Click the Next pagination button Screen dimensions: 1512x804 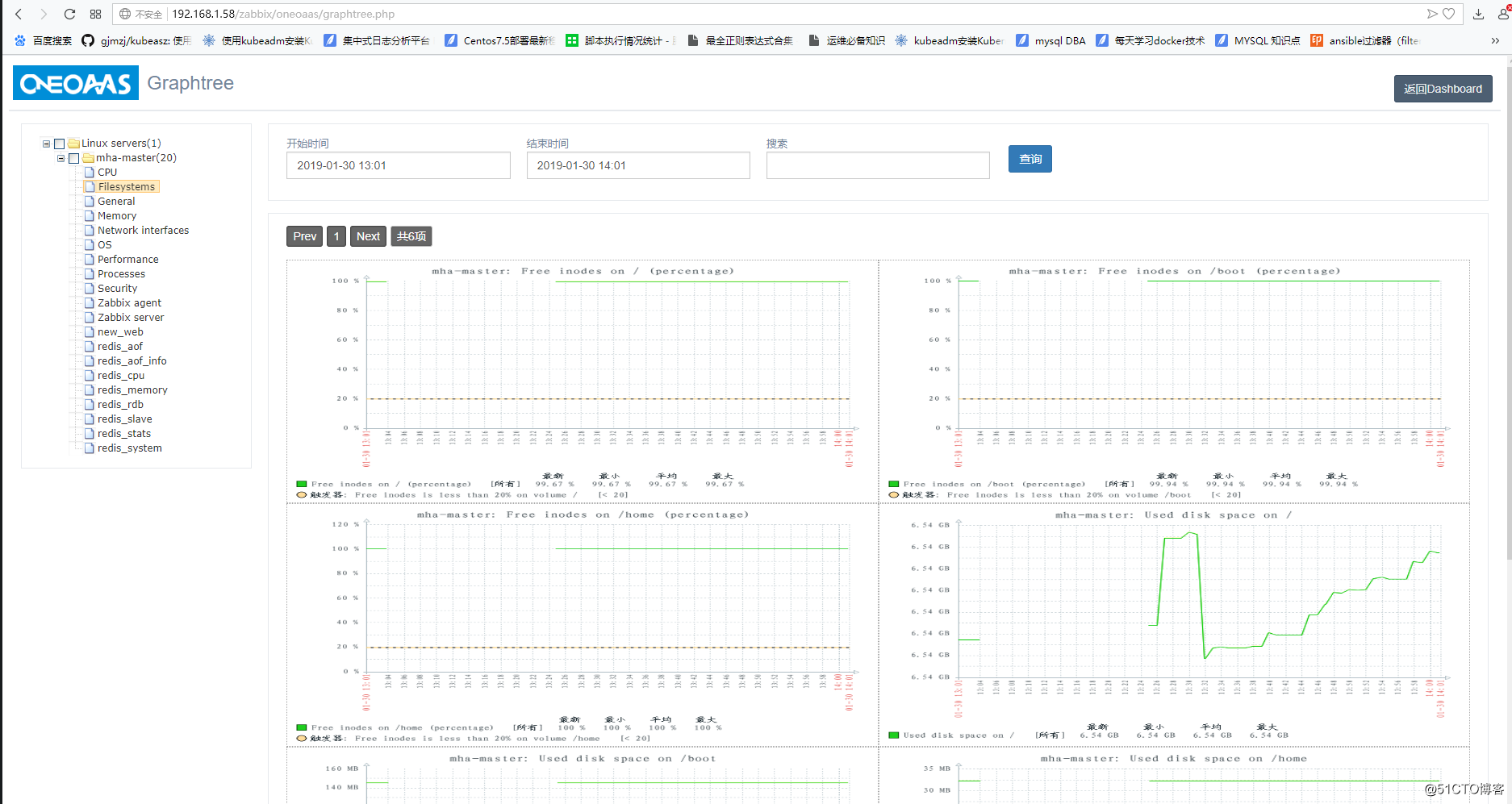pos(368,236)
